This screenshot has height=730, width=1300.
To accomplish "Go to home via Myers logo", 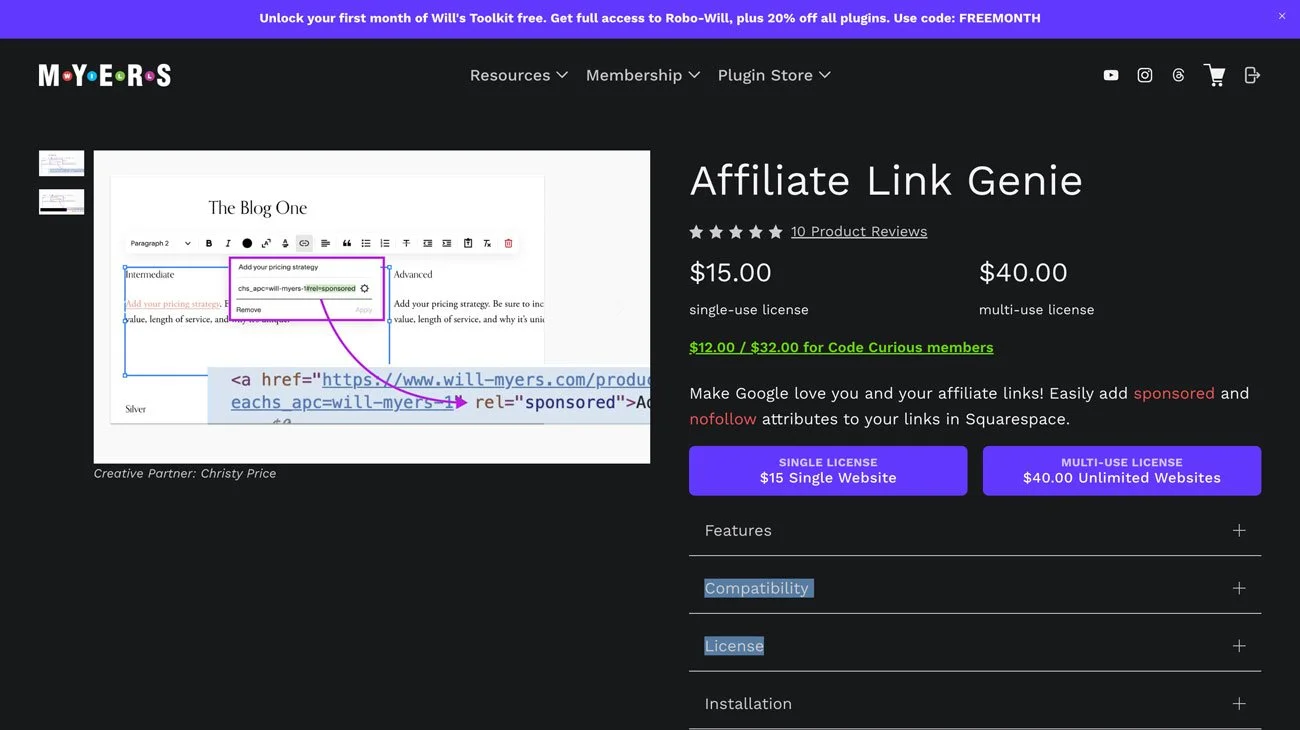I will [x=105, y=75].
